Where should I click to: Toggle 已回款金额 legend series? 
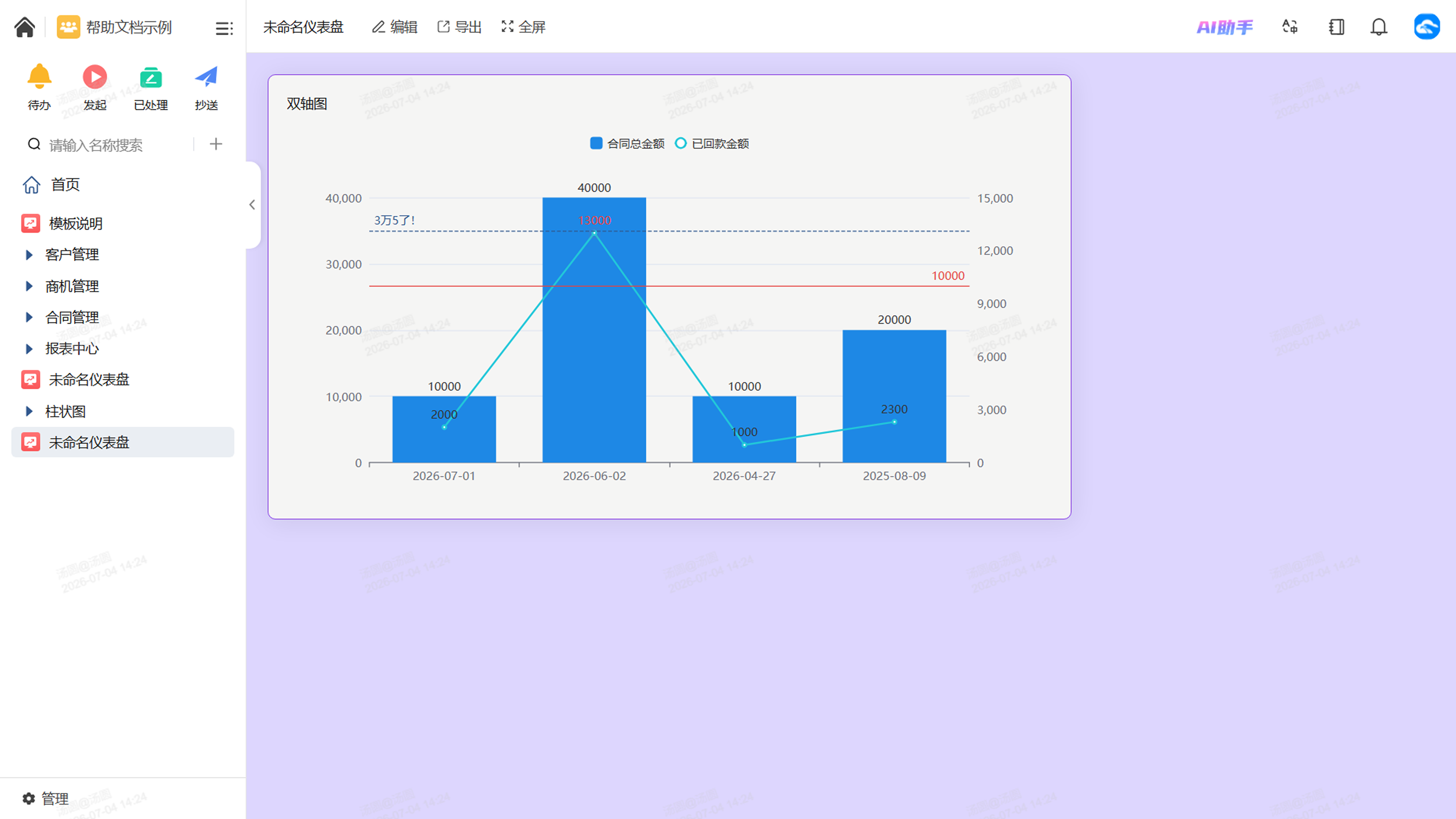[712, 144]
